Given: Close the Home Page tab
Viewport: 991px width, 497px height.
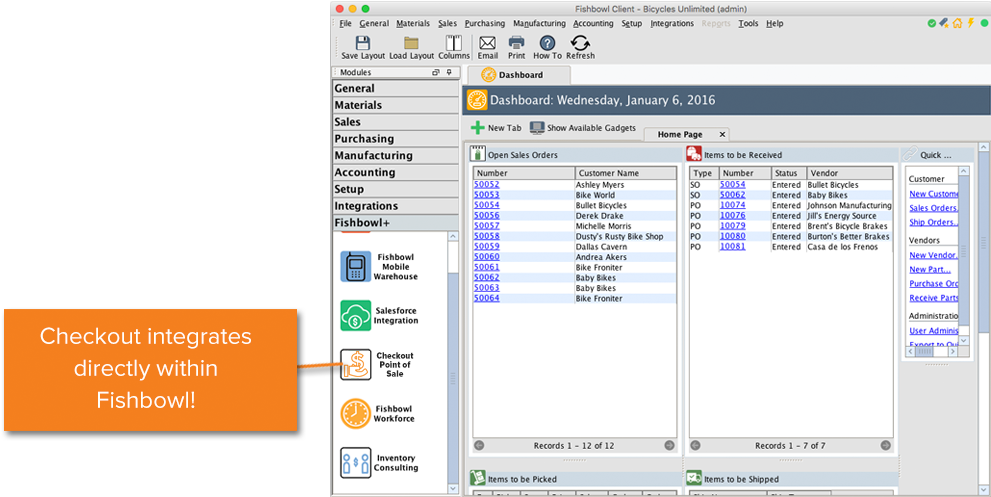Looking at the screenshot, I should point(722,134).
